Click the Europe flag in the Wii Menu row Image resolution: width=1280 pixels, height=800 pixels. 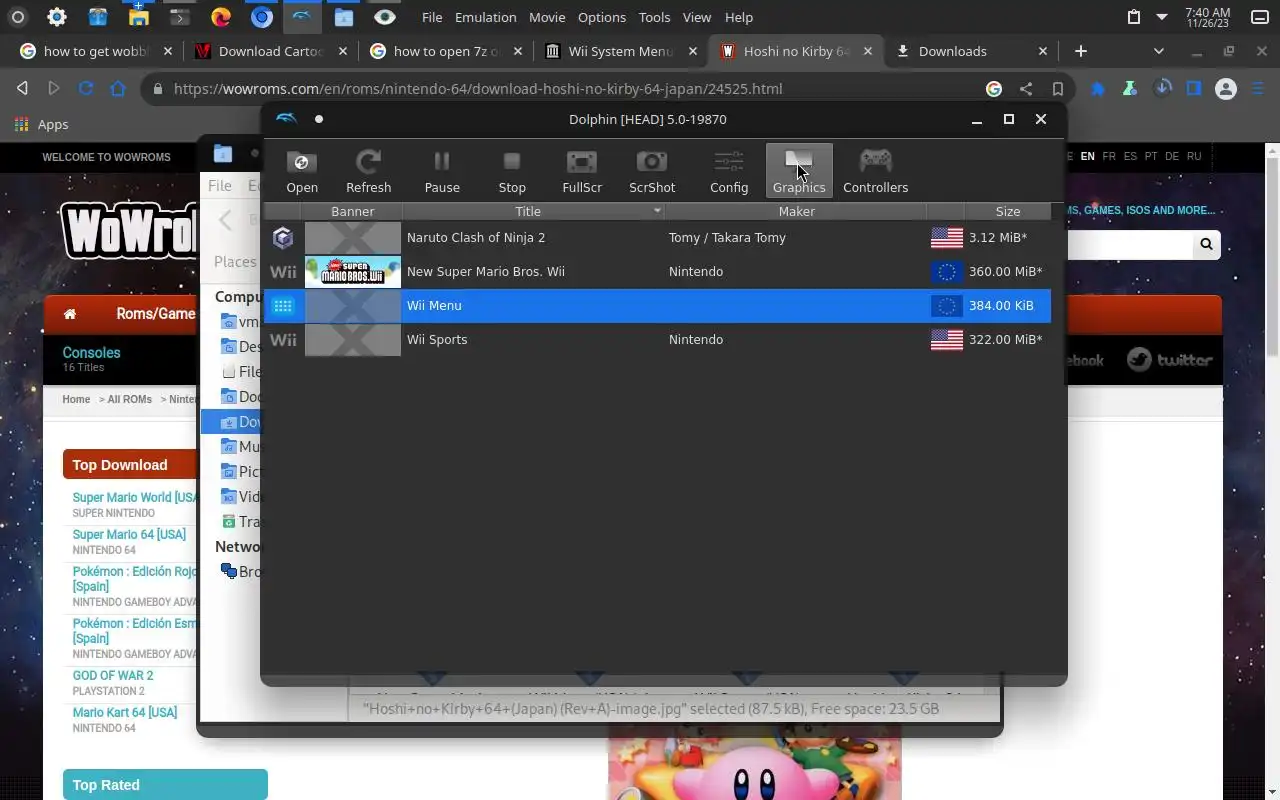tap(946, 305)
